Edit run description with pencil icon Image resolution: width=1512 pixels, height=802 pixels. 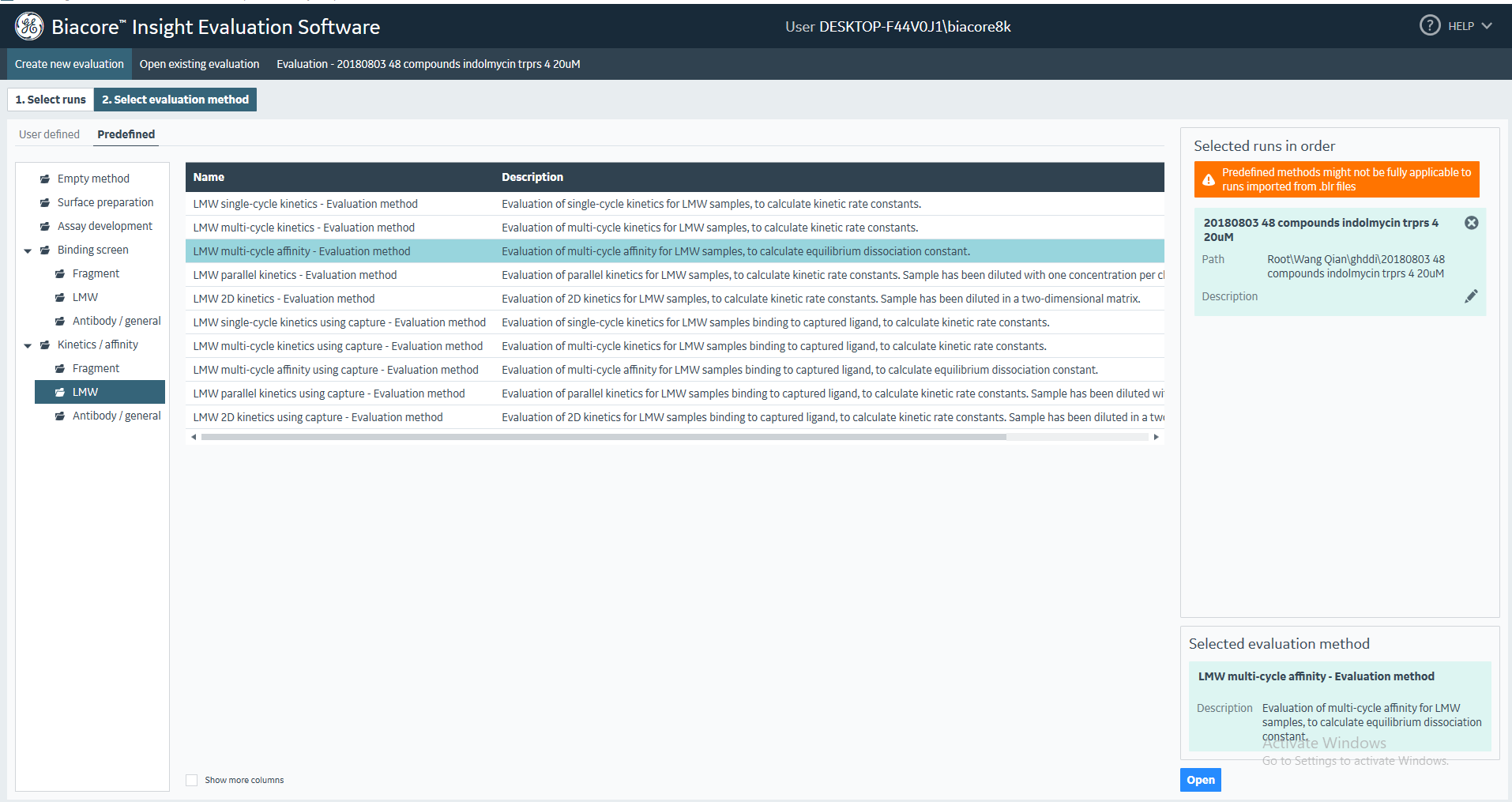pos(1470,296)
